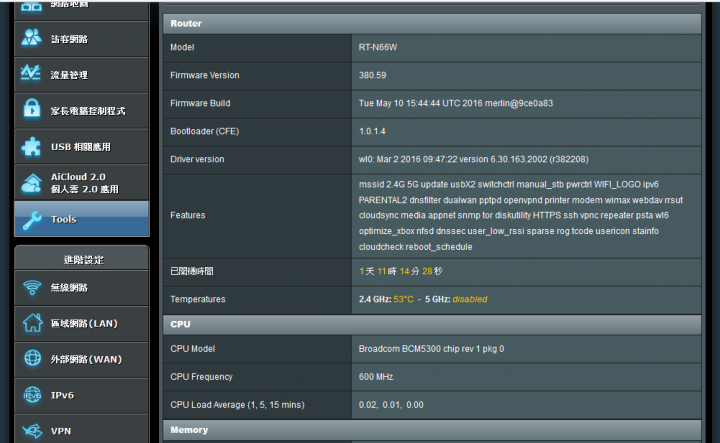Open the IPv6 globe icon

pos(32,395)
